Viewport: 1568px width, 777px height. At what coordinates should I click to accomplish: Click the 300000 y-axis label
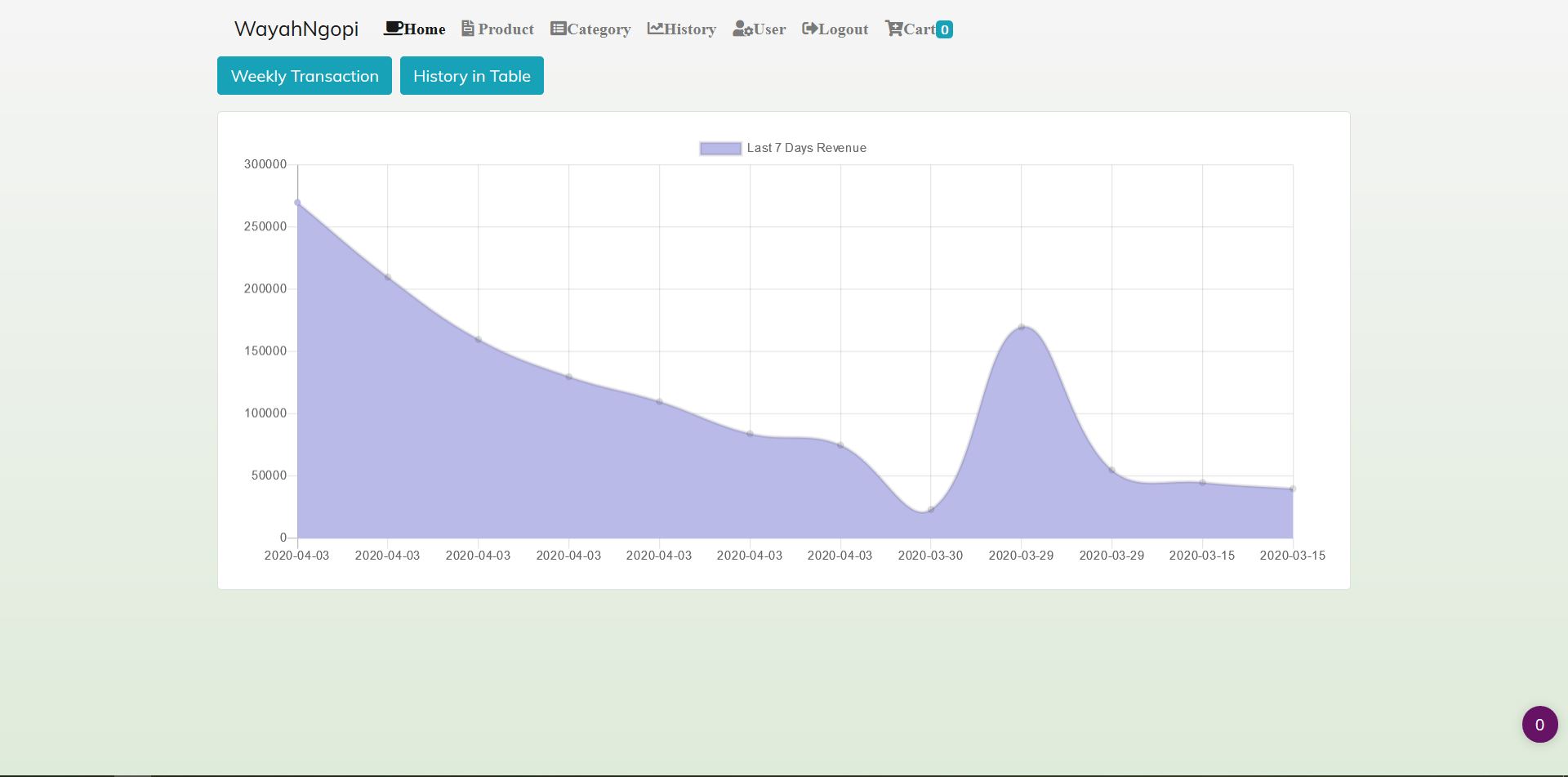(x=265, y=164)
